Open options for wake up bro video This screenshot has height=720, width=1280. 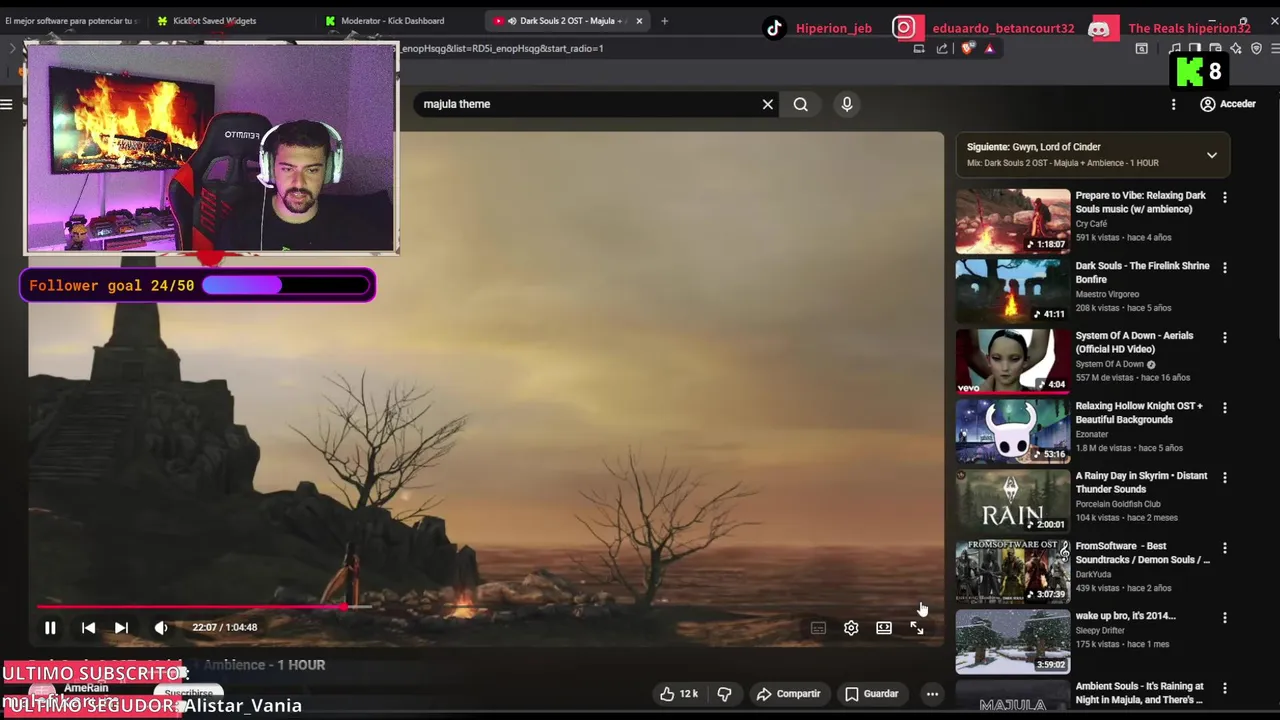1224,618
